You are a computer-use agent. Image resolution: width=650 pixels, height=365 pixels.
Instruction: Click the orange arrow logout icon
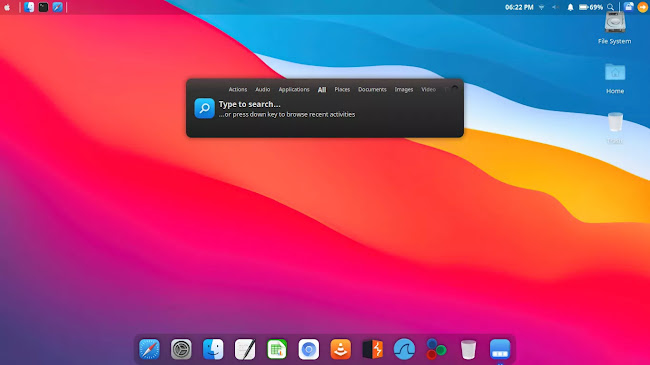click(x=643, y=7)
